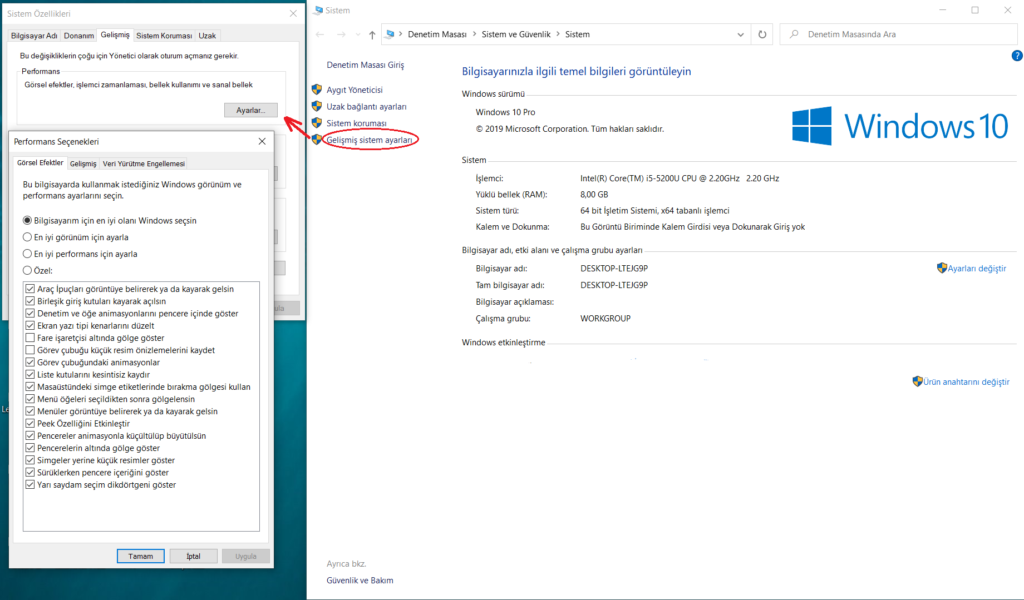
Task: Open the recent locations dropdown arrow
Action: (x=355, y=34)
